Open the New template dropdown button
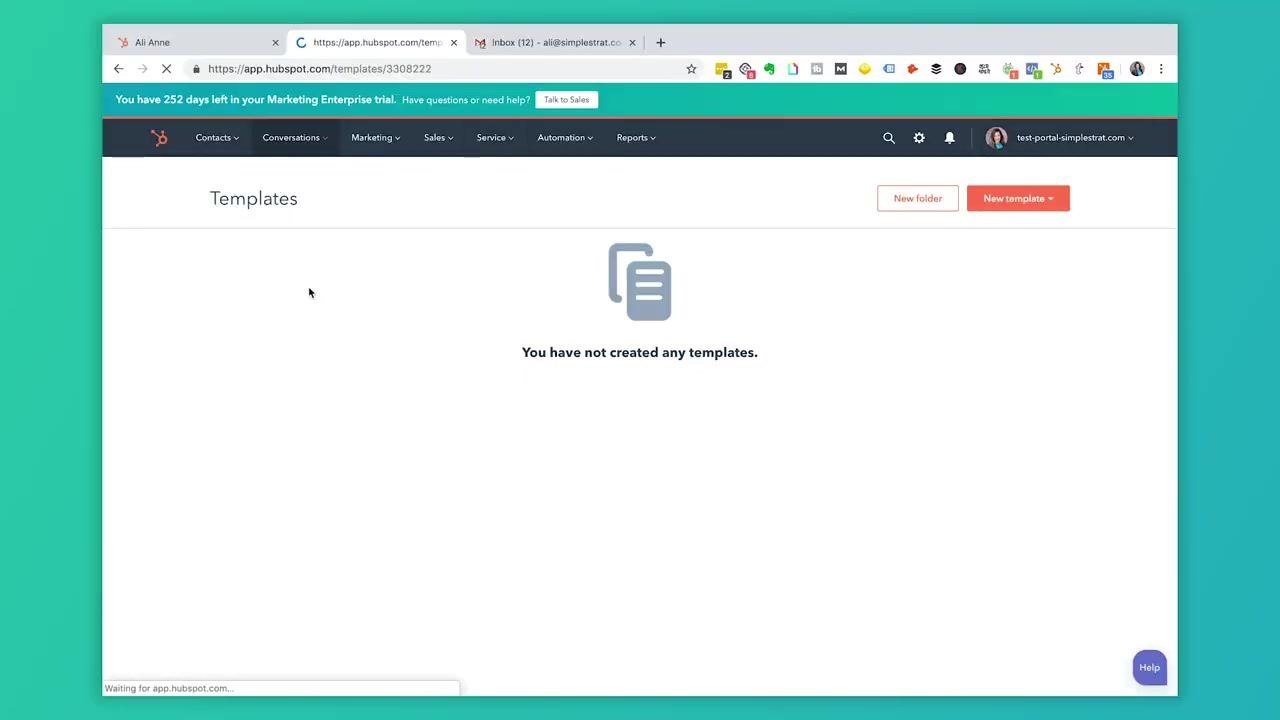This screenshot has height=720, width=1280. pyautogui.click(x=1018, y=198)
